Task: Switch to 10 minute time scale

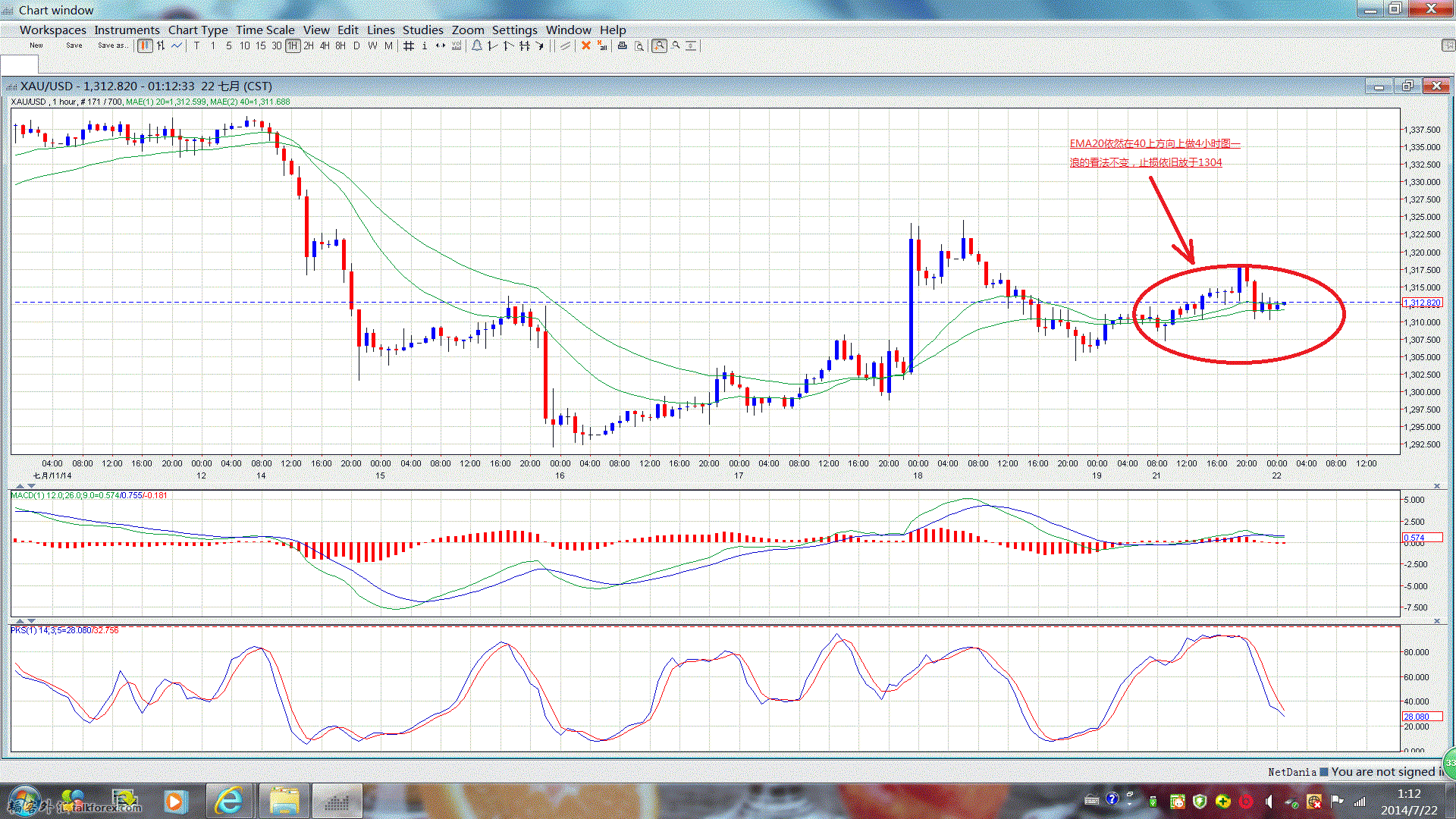Action: (x=244, y=45)
